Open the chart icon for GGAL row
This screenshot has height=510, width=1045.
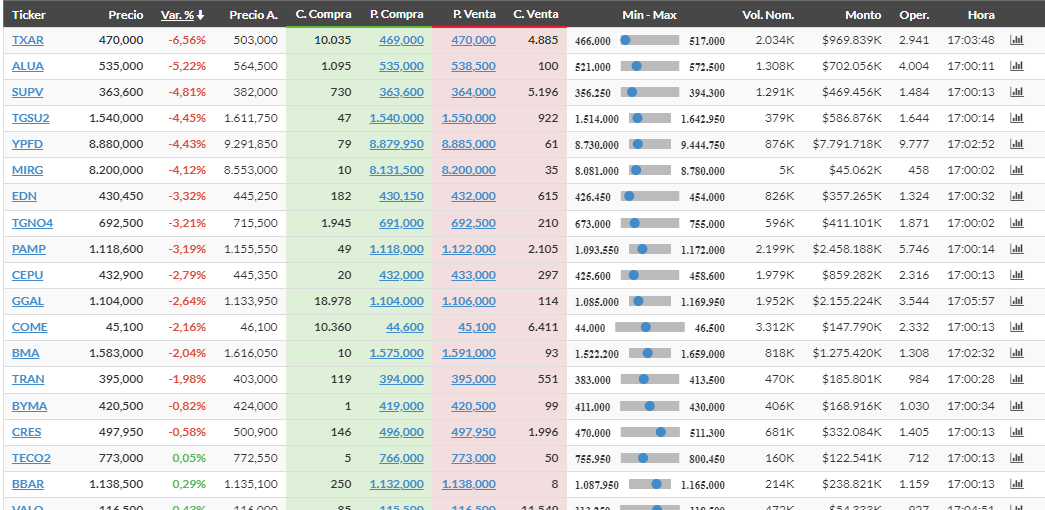pos(1016,301)
